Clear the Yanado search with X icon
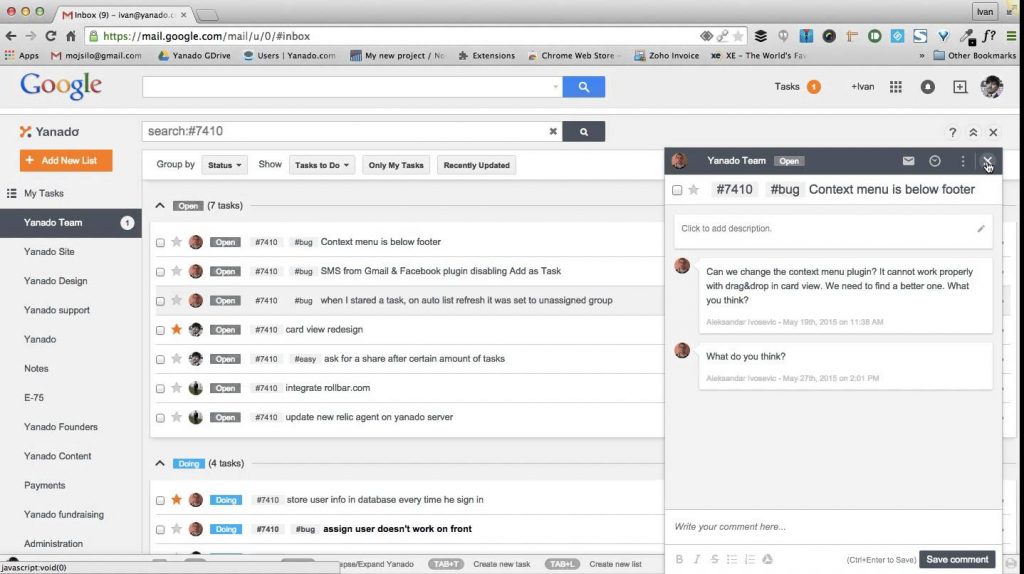 (x=552, y=131)
